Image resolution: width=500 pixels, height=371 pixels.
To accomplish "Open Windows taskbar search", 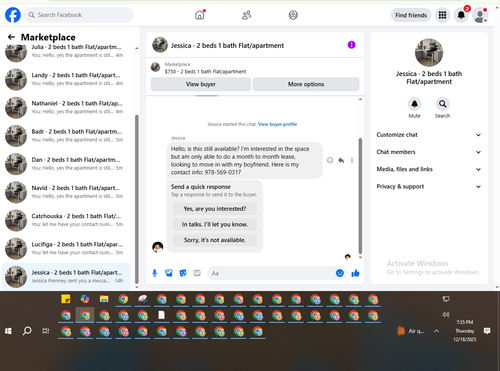I will click(x=27, y=331).
